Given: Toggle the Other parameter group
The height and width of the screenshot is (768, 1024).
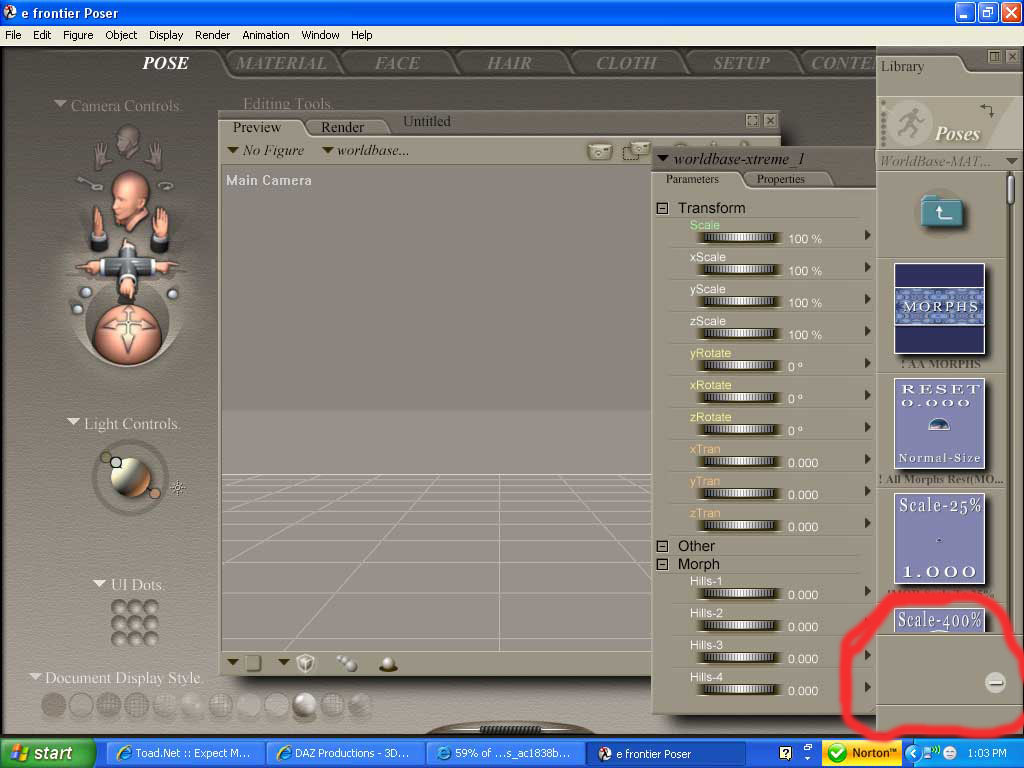Looking at the screenshot, I should point(662,546).
